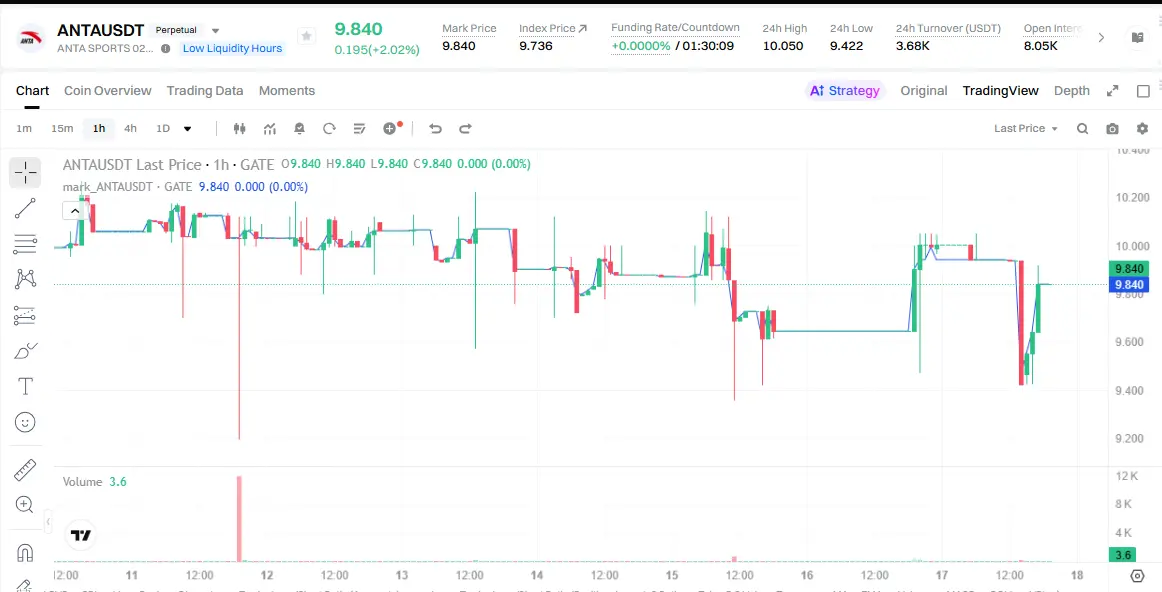
Task: Click the Perpetual contract label
Action: [176, 30]
